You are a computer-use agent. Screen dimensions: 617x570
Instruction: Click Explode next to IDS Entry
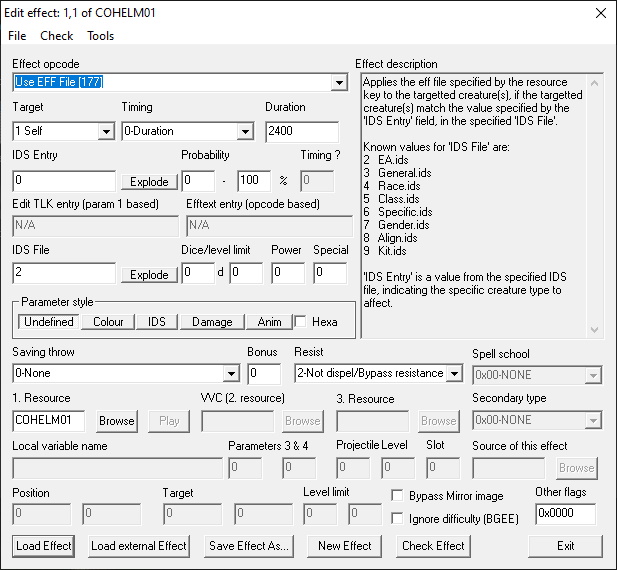point(149,182)
